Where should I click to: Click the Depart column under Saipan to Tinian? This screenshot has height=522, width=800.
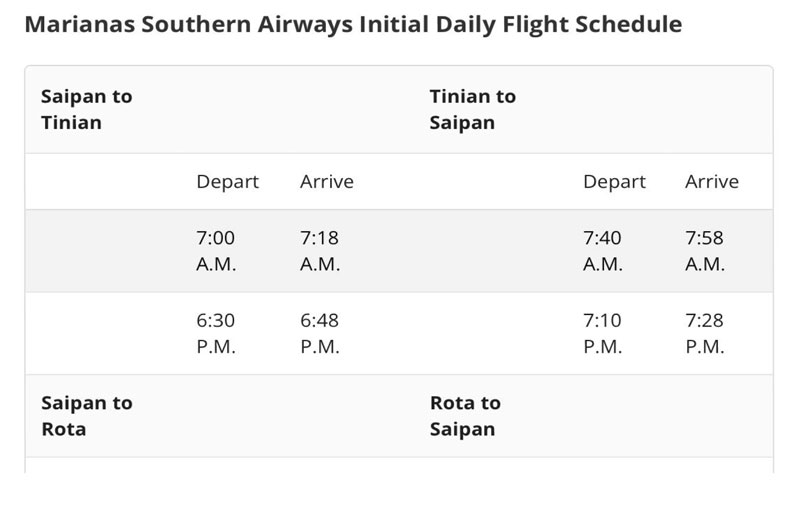[x=228, y=182]
